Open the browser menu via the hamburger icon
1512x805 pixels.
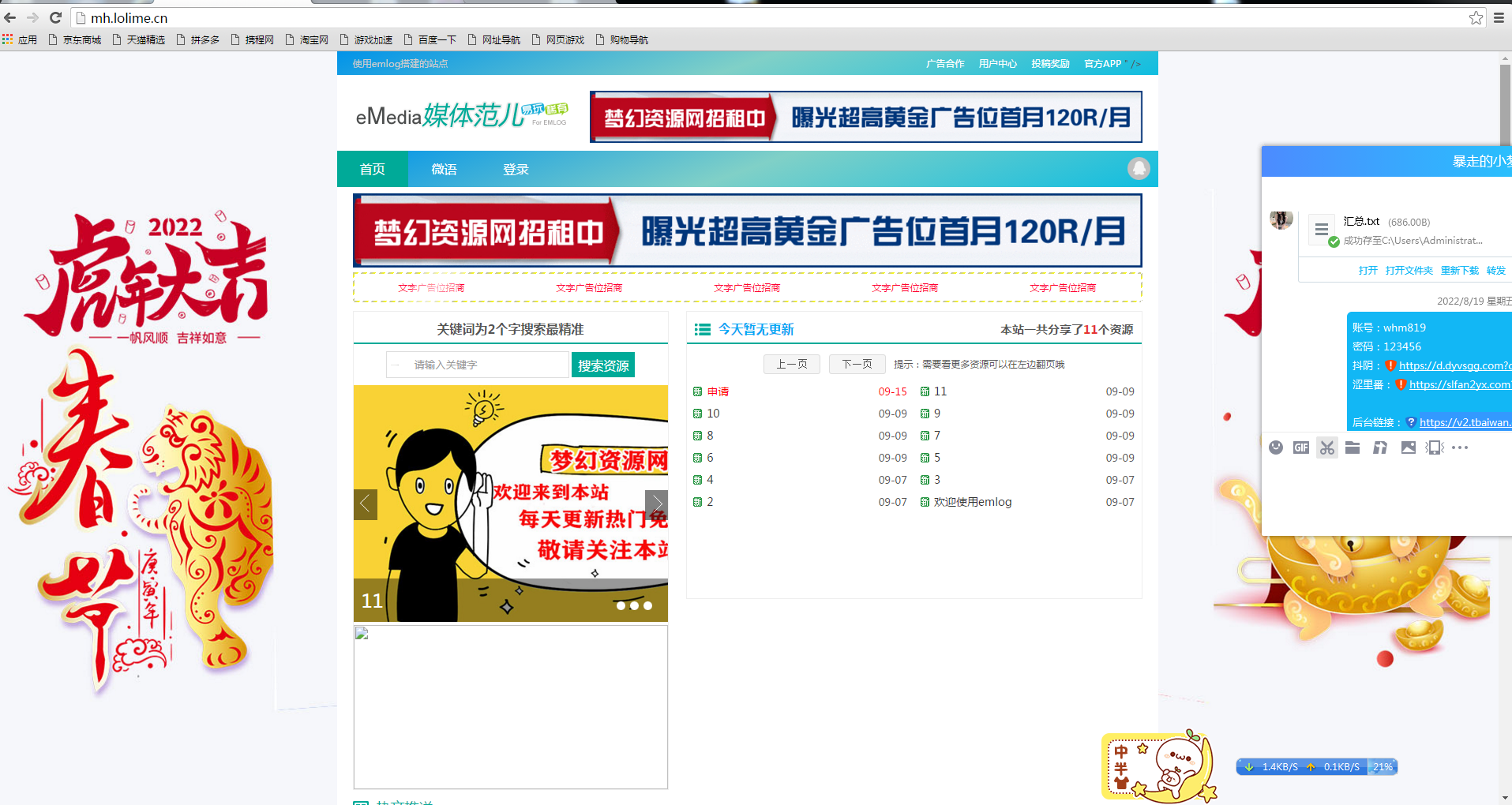pyautogui.click(x=1498, y=17)
